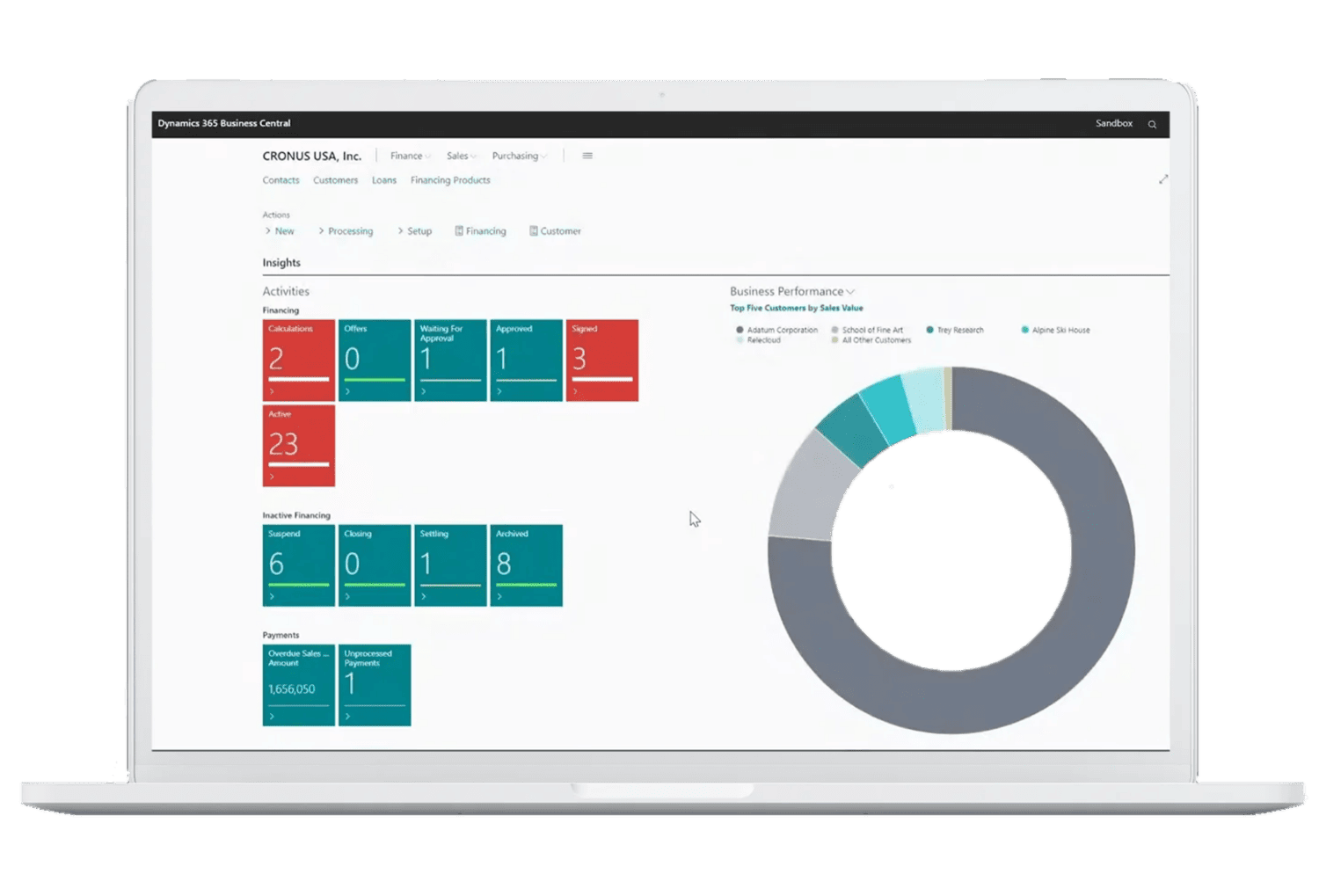
Task: Open the Overdue Sales Amount tile
Action: click(x=299, y=685)
